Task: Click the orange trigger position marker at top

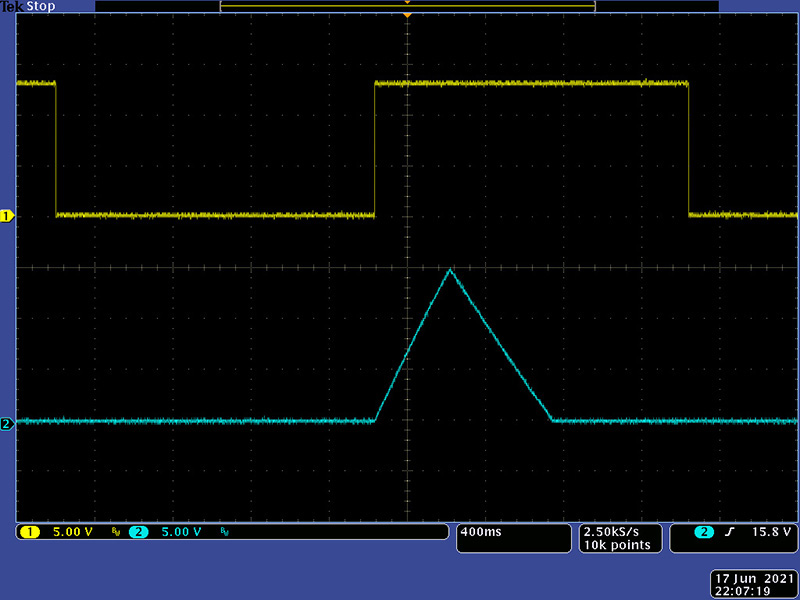Action: [x=407, y=15]
